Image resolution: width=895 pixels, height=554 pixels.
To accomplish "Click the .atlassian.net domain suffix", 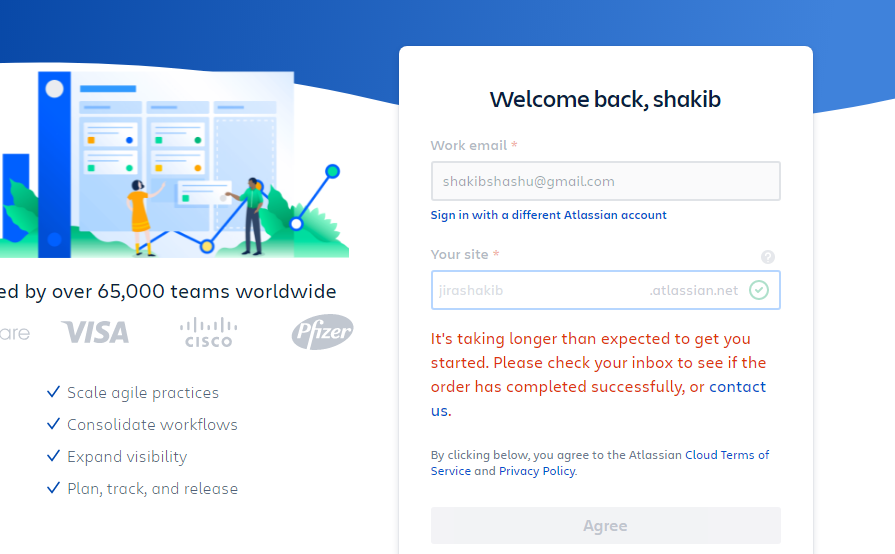I will [x=694, y=290].
